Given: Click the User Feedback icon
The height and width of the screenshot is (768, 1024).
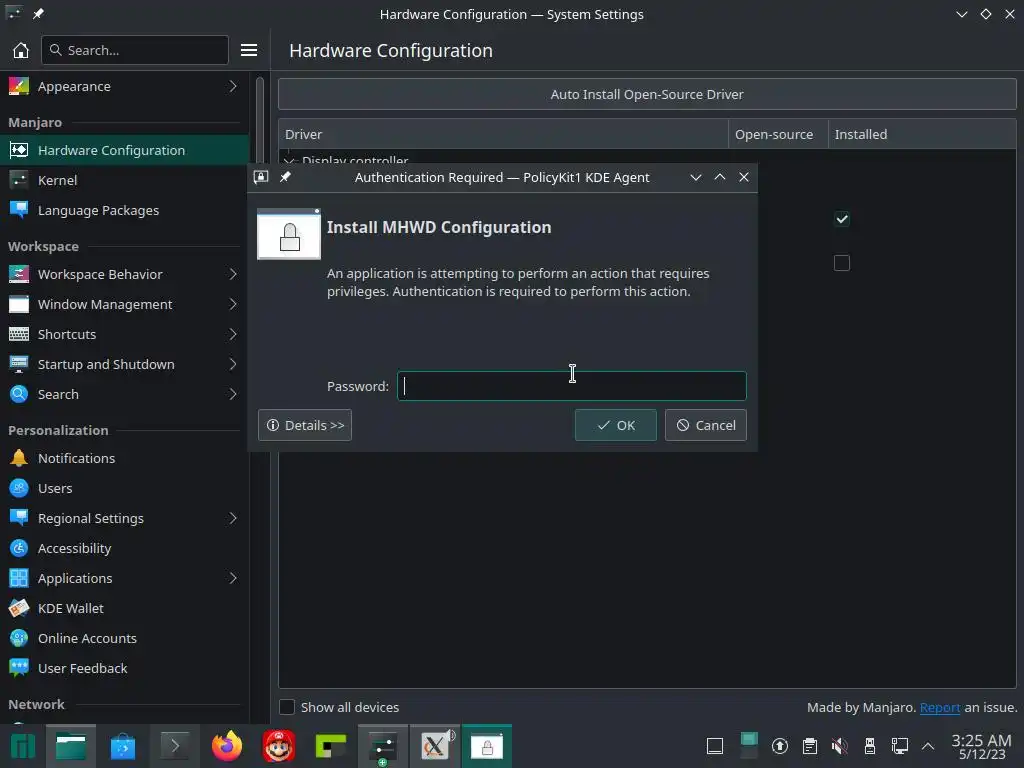Looking at the screenshot, I should pos(19,669).
